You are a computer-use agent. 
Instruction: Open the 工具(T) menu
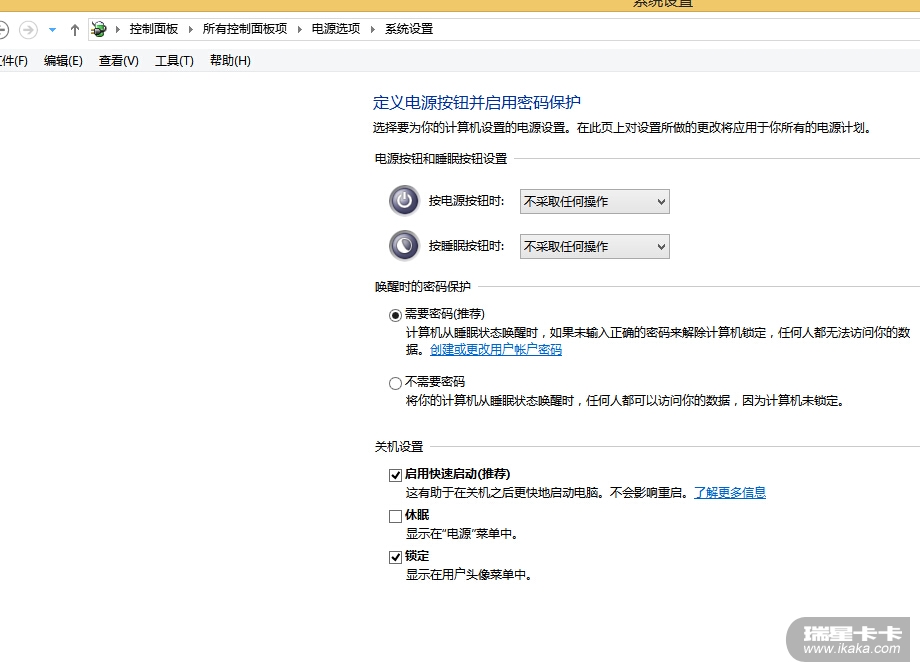coord(174,60)
